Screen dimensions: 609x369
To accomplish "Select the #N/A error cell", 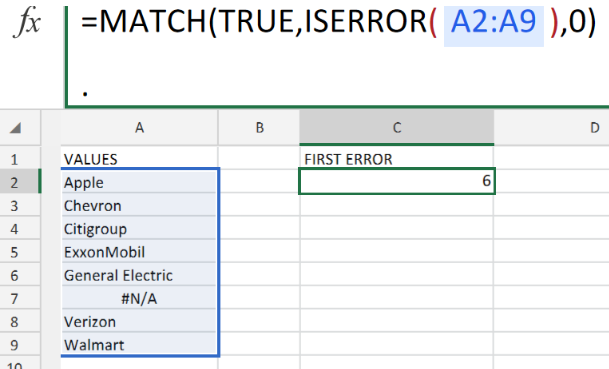I will (x=139, y=299).
